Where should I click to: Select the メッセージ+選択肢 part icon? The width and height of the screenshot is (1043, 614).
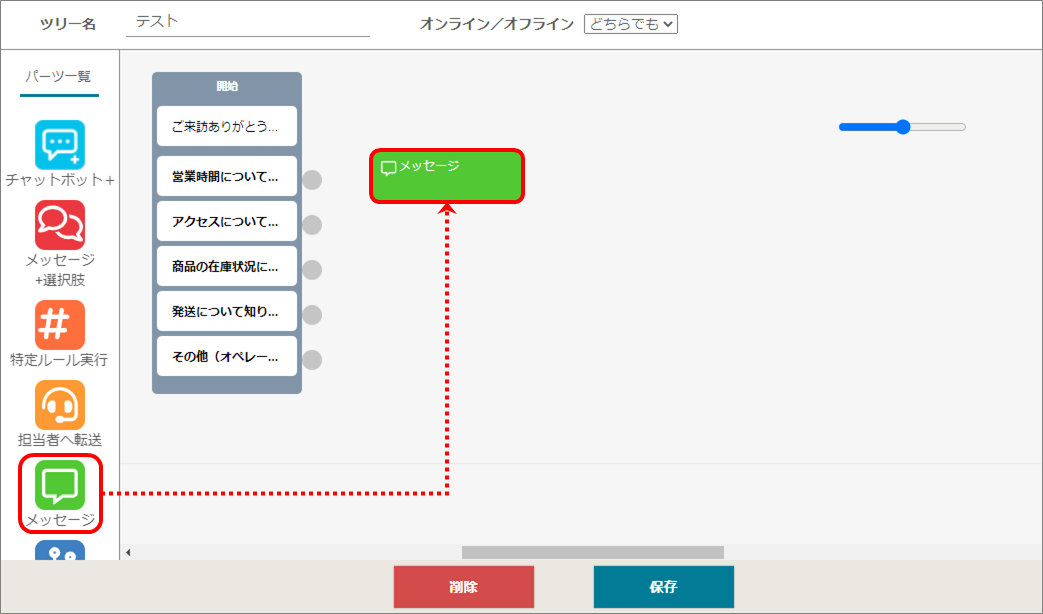(60, 225)
